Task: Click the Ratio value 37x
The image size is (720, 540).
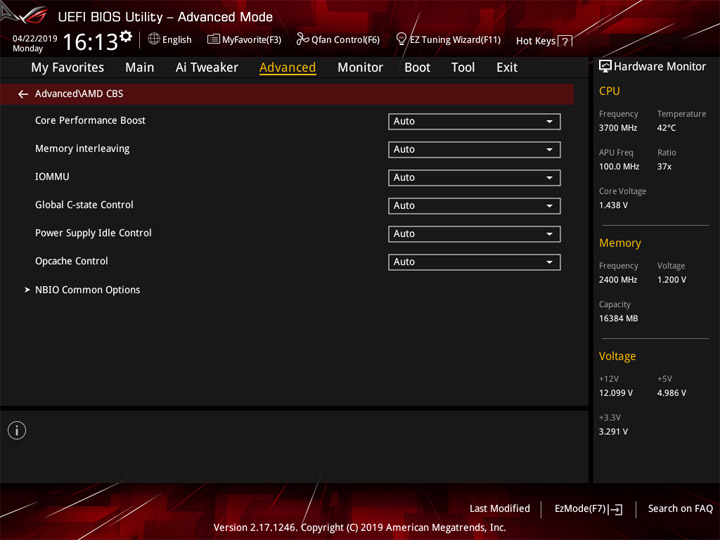Action: tap(664, 167)
